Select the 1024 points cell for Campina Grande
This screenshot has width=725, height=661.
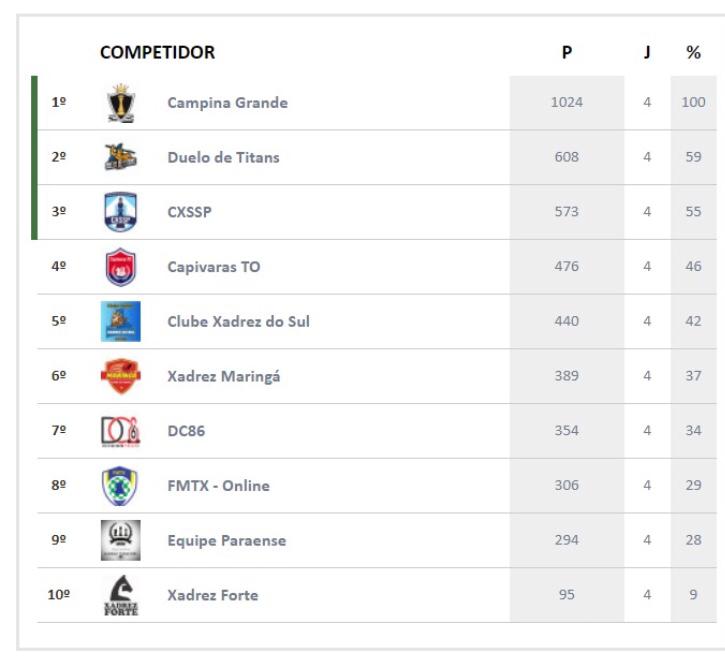tap(567, 103)
